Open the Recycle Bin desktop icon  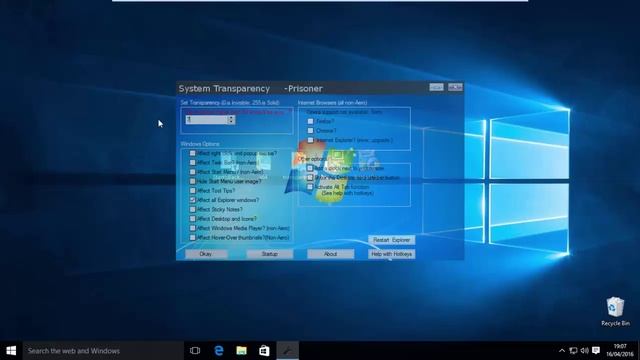click(615, 311)
